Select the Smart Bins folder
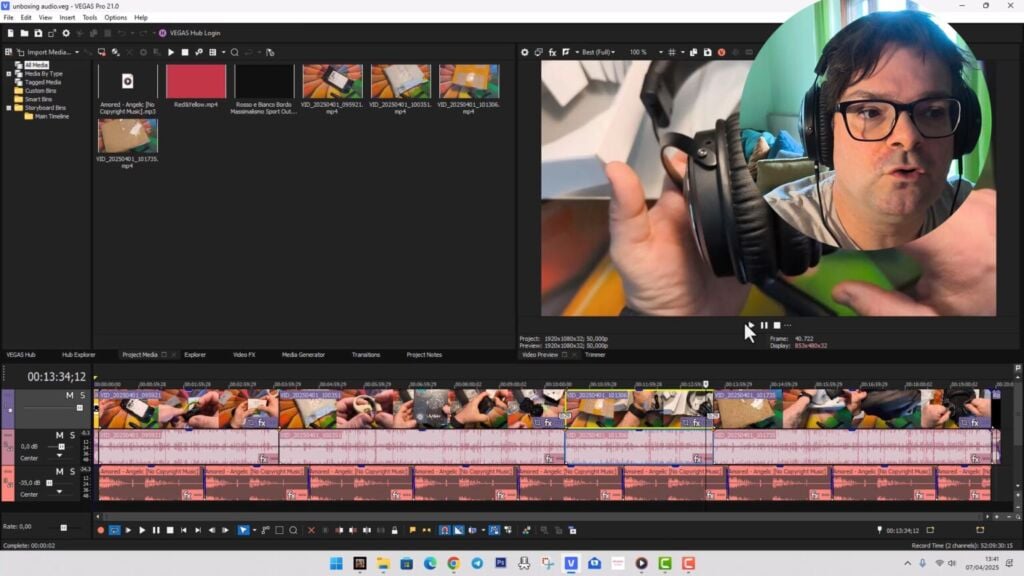Image resolution: width=1024 pixels, height=576 pixels. (x=38, y=99)
